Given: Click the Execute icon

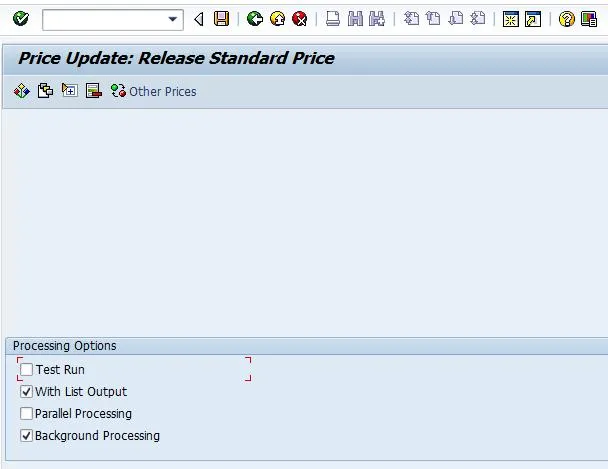Looking at the screenshot, I should coord(22,91).
